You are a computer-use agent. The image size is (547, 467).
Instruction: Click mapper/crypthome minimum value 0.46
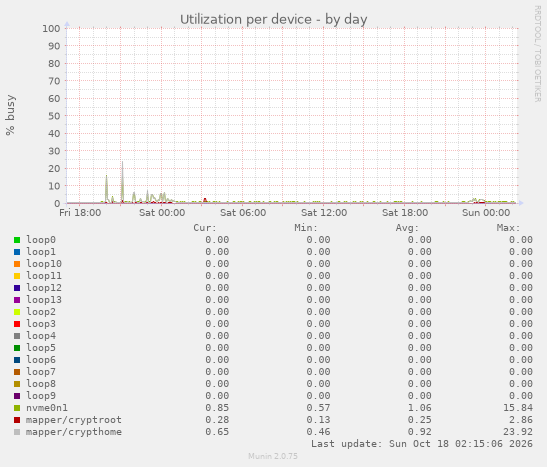[318, 432]
